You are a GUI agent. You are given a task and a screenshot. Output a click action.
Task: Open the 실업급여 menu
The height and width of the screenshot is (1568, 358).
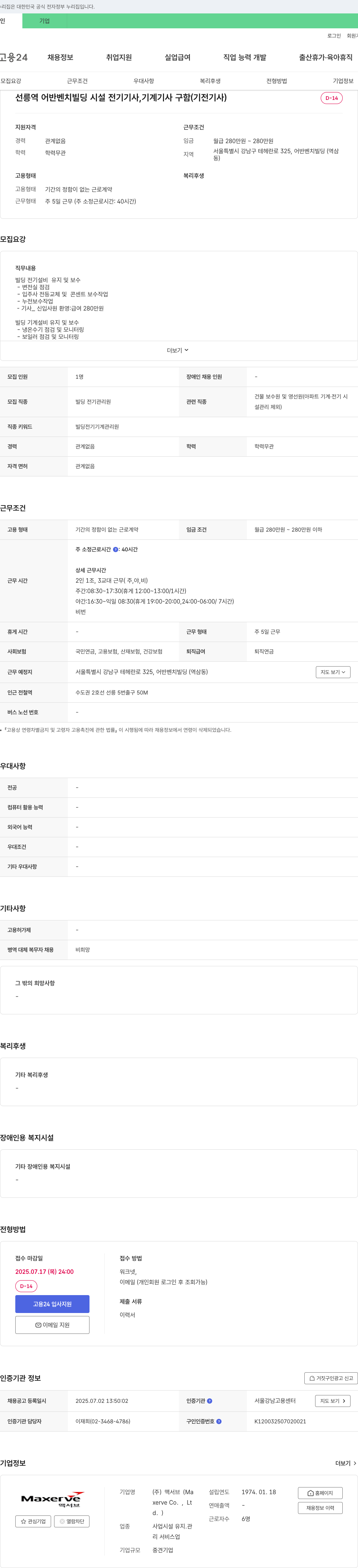pos(177,57)
